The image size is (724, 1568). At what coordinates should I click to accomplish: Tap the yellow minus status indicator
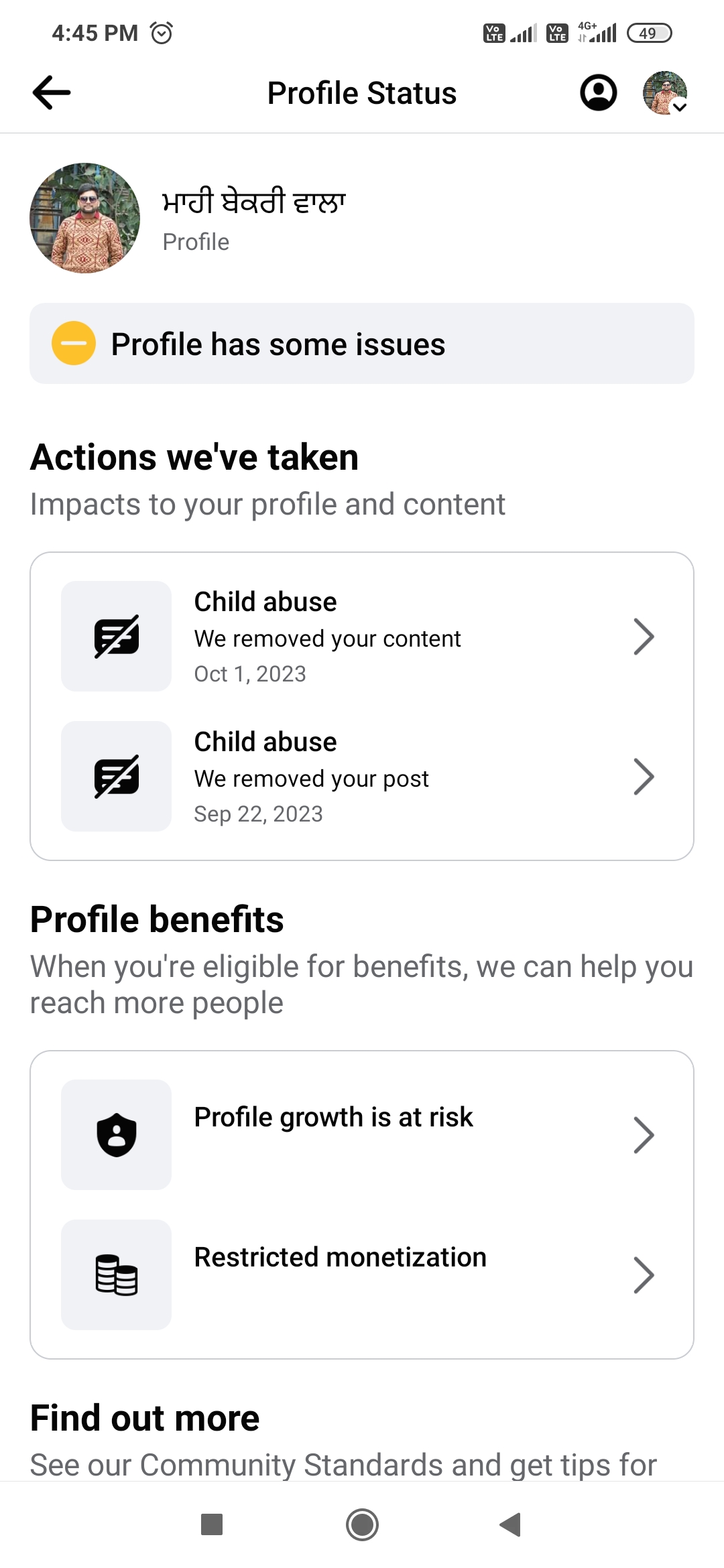[x=74, y=343]
